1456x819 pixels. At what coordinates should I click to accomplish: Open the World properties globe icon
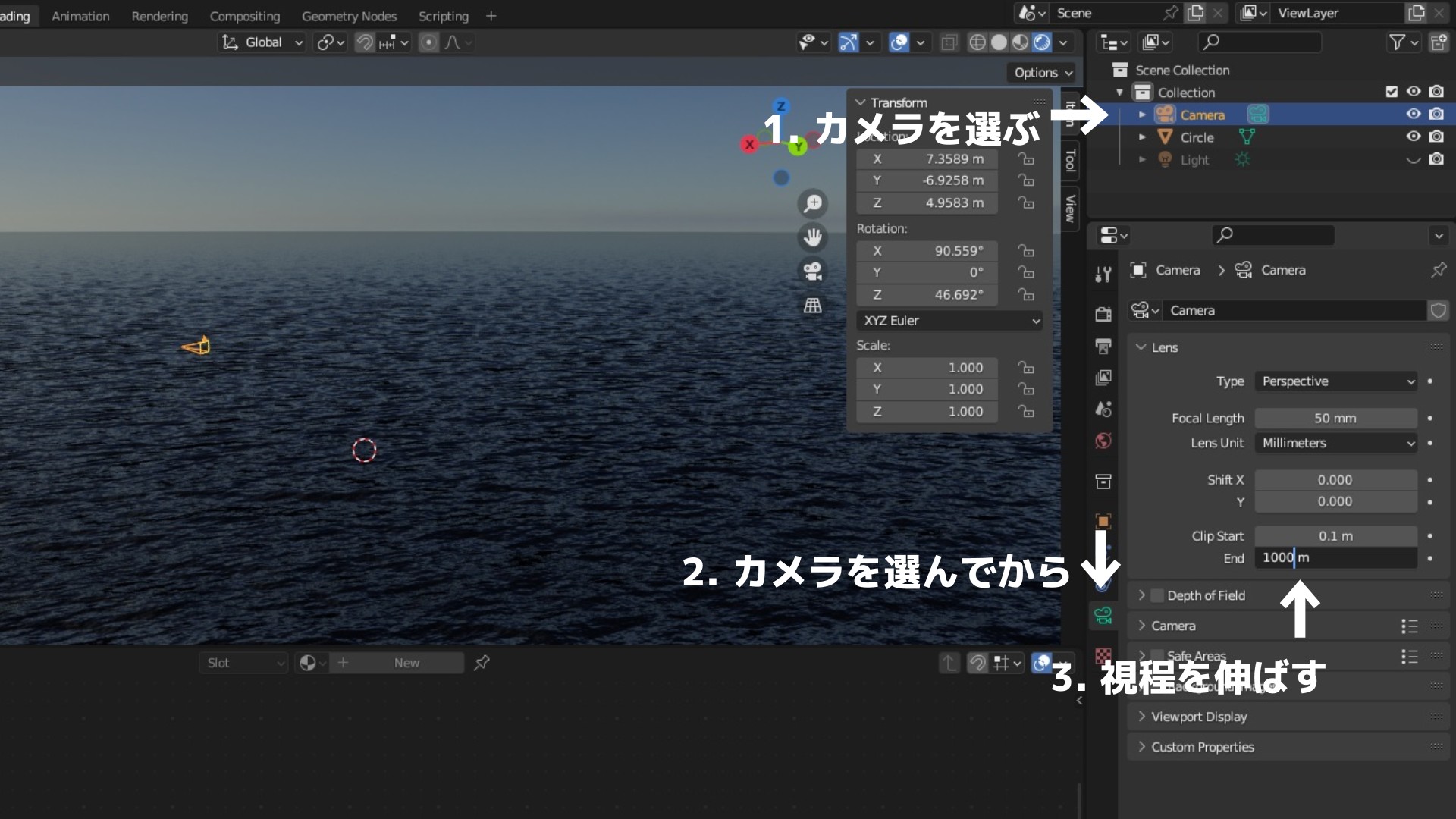pos(1103,441)
